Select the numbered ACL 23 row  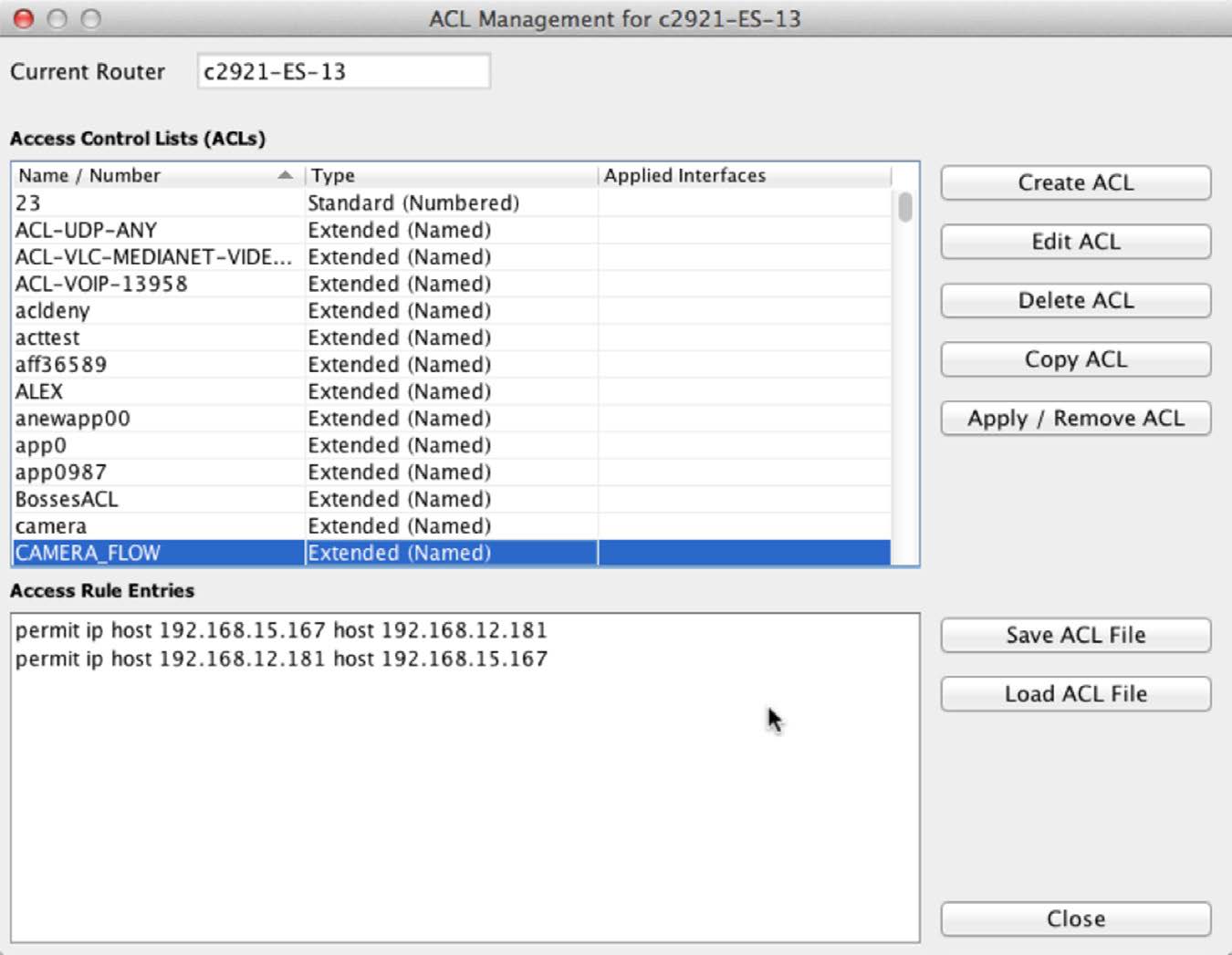click(28, 202)
